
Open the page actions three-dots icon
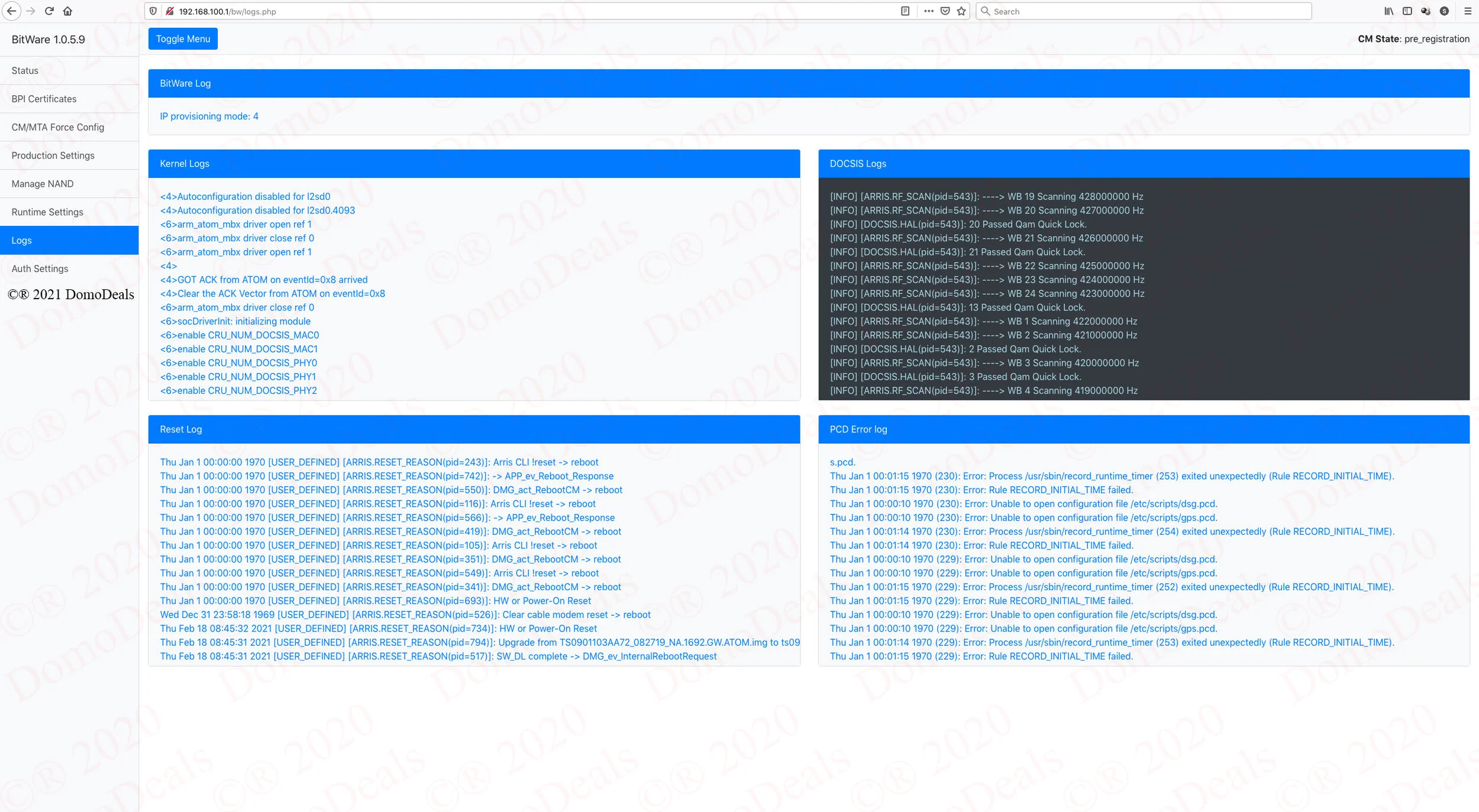pos(929,11)
